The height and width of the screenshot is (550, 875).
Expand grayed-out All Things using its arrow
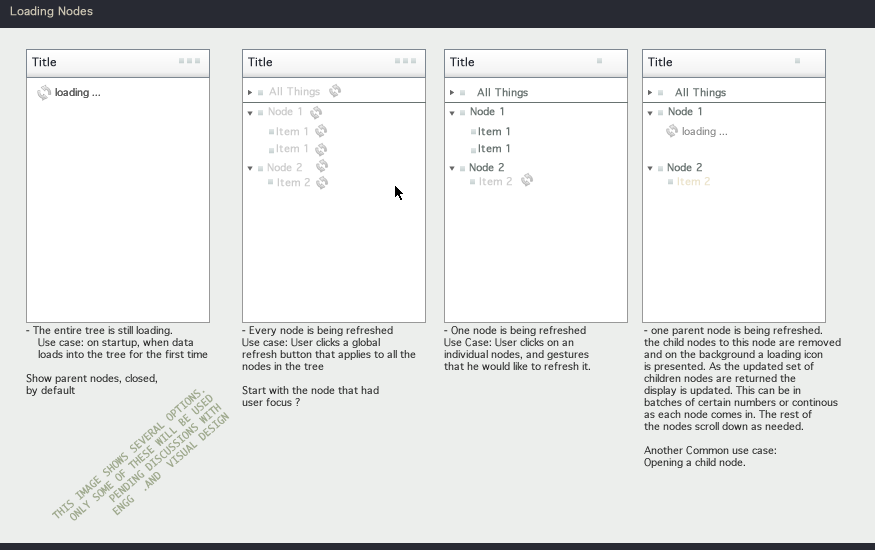250,92
